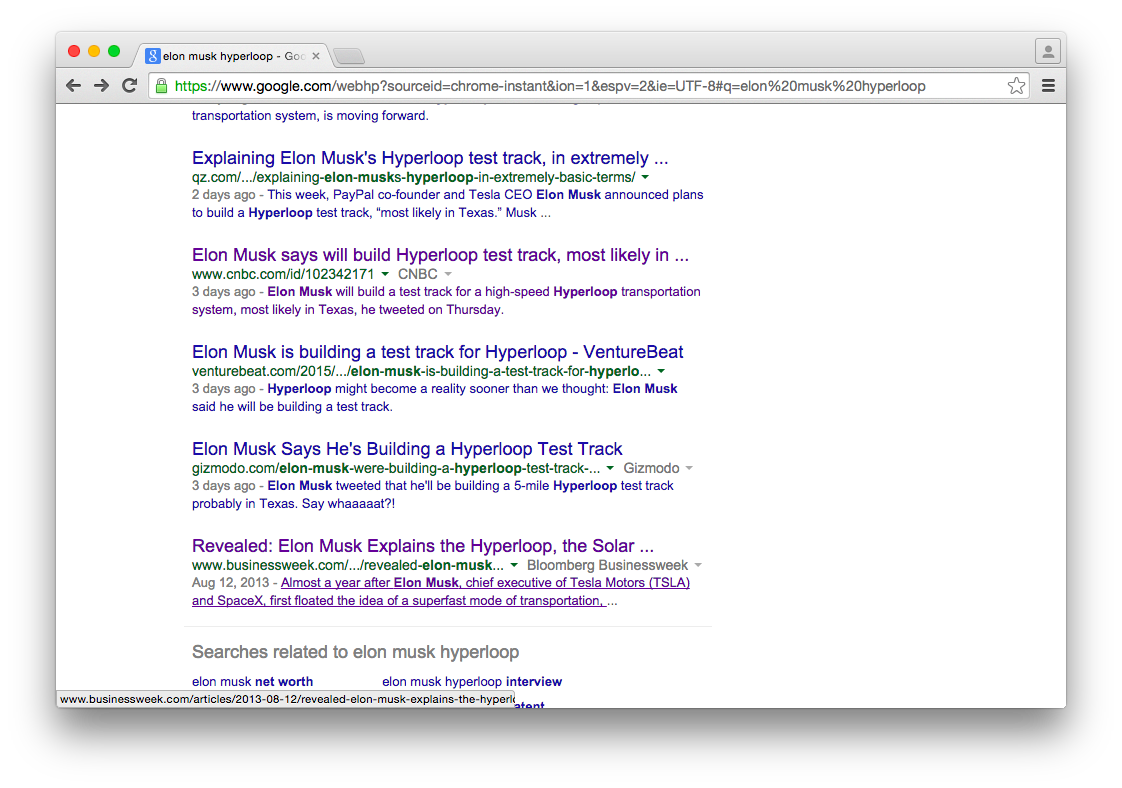
Task: Click the underlined Businessweek snippet beginning 'Almost a year after'
Action: [441, 591]
